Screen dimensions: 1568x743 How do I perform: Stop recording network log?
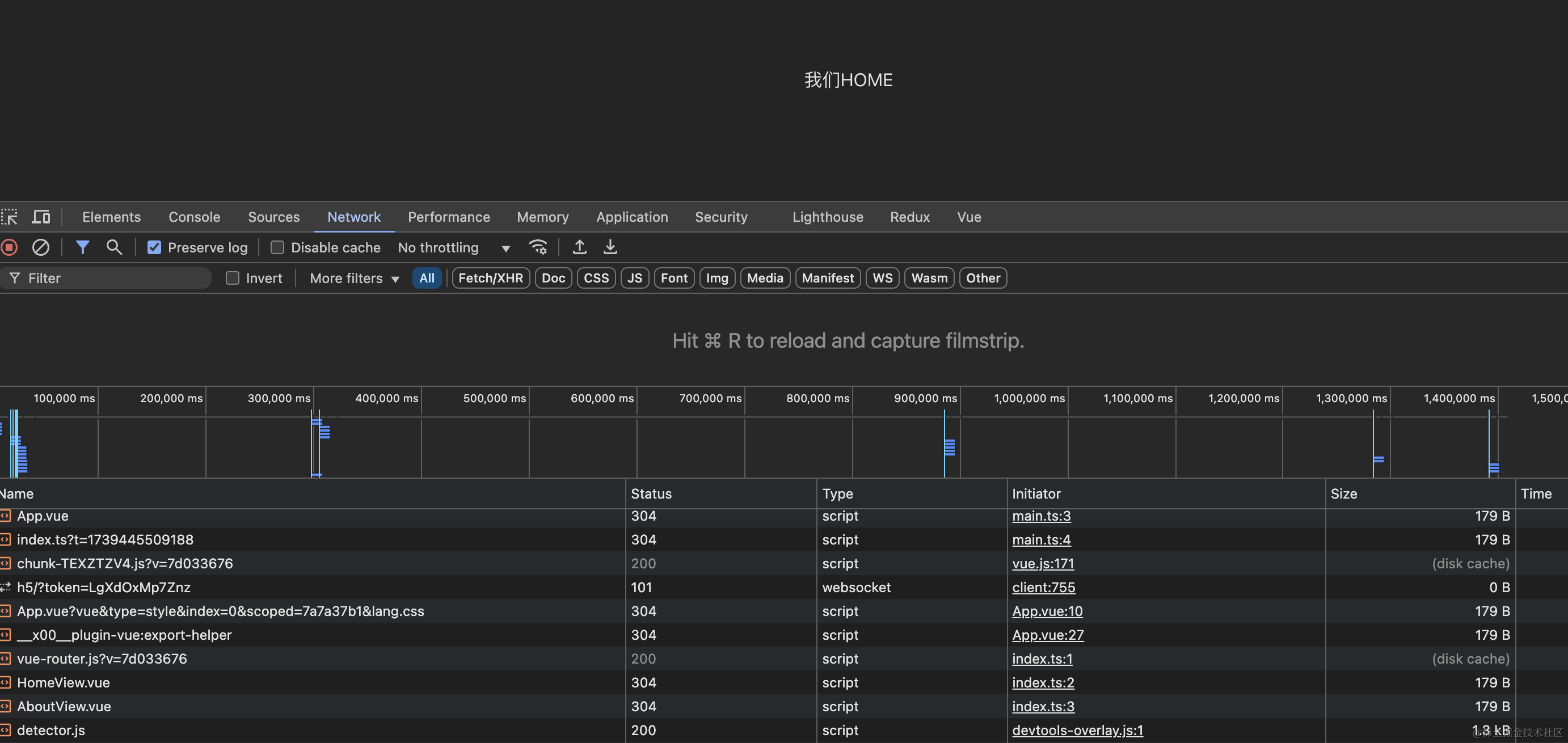point(9,247)
